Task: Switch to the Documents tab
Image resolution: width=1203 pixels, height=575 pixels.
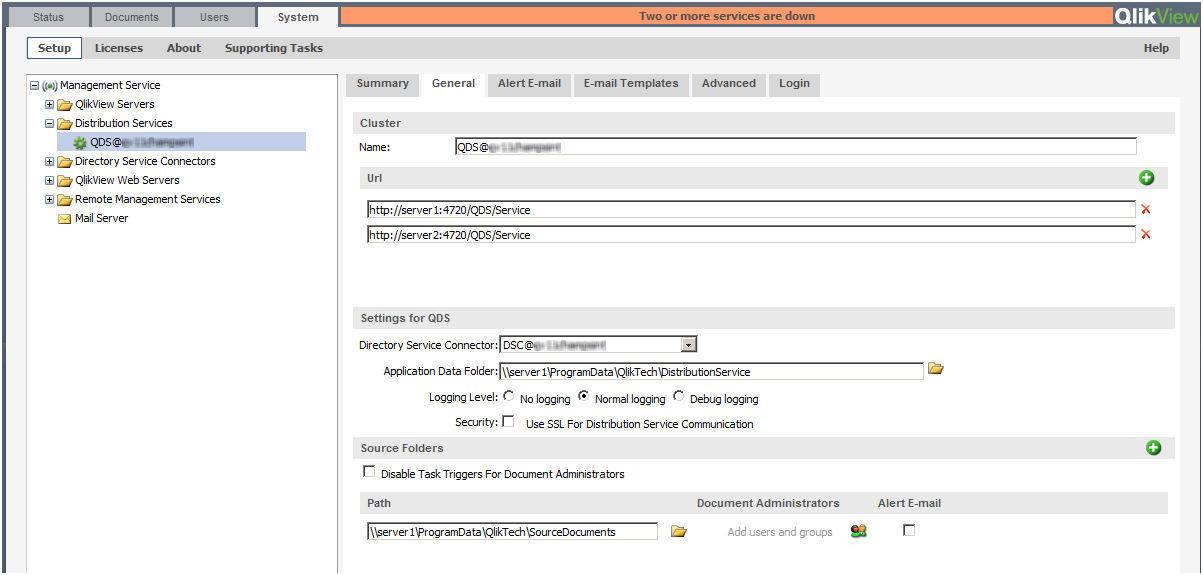Action: coord(131,17)
